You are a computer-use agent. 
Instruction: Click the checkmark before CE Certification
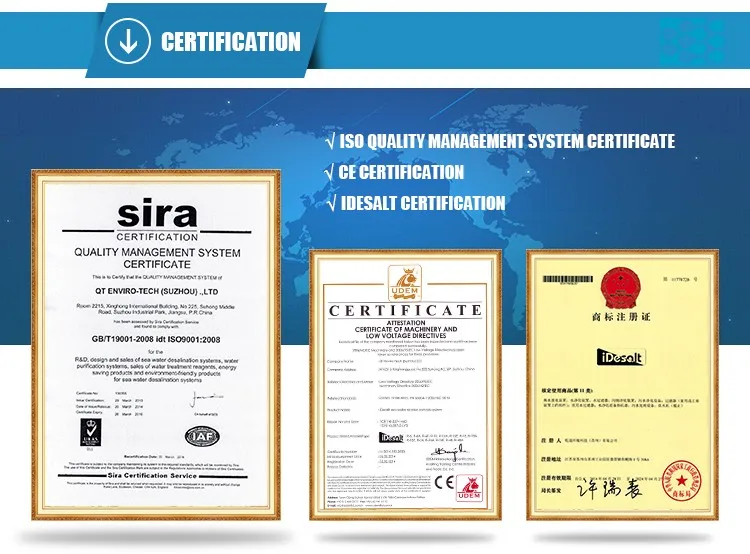[330, 173]
